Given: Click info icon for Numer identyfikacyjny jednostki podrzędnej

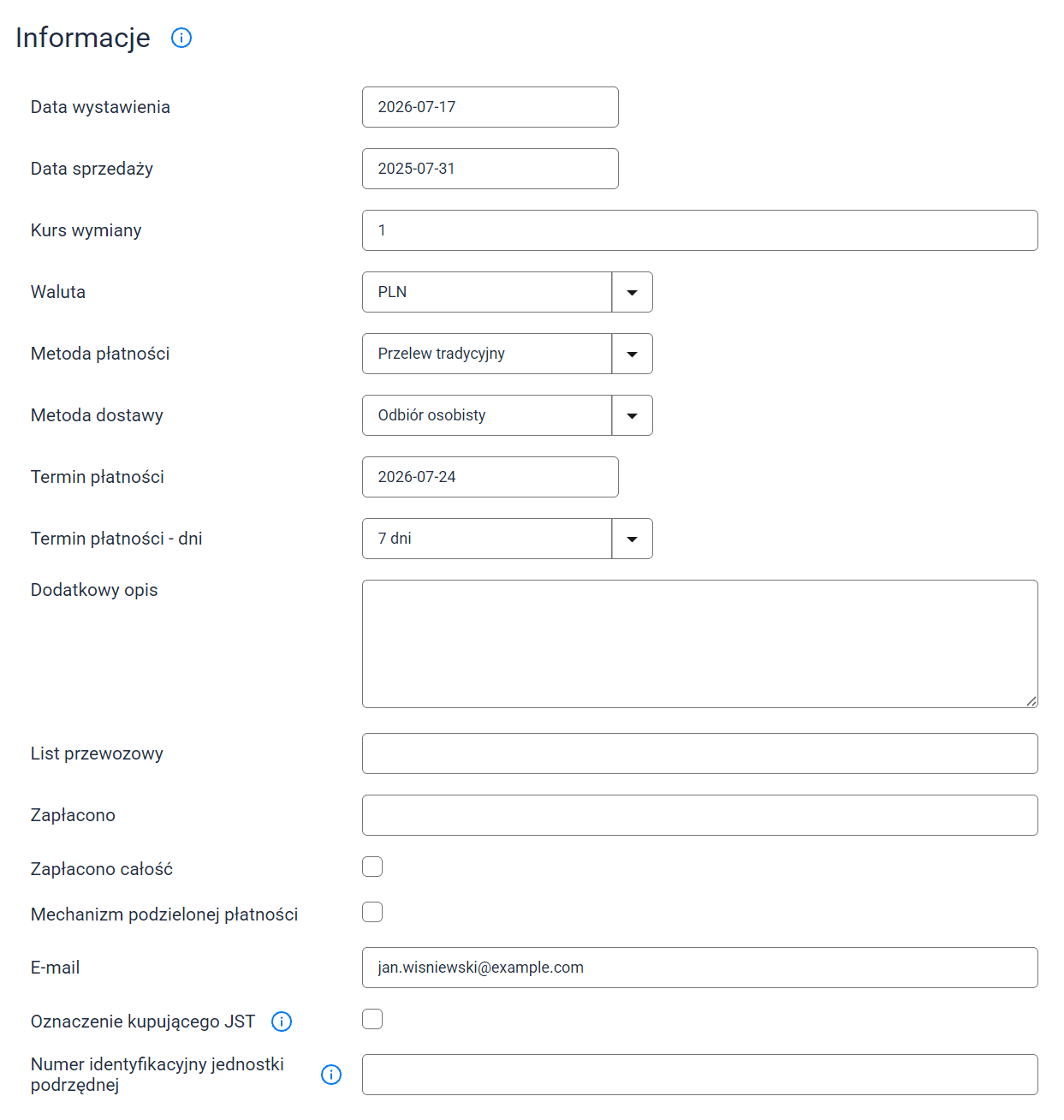Looking at the screenshot, I should (x=331, y=1075).
